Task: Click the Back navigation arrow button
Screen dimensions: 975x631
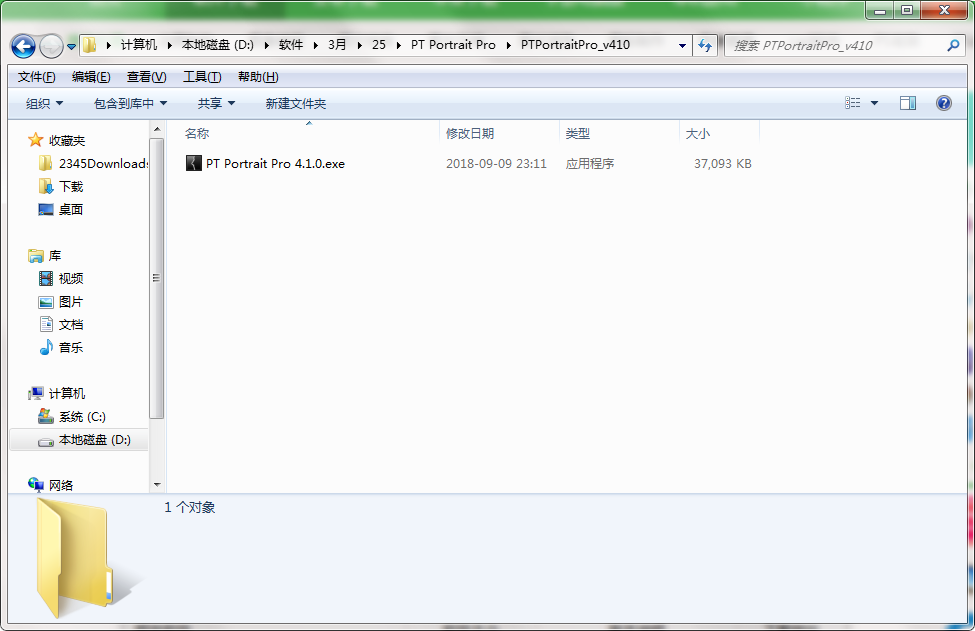Action: pyautogui.click(x=23, y=46)
